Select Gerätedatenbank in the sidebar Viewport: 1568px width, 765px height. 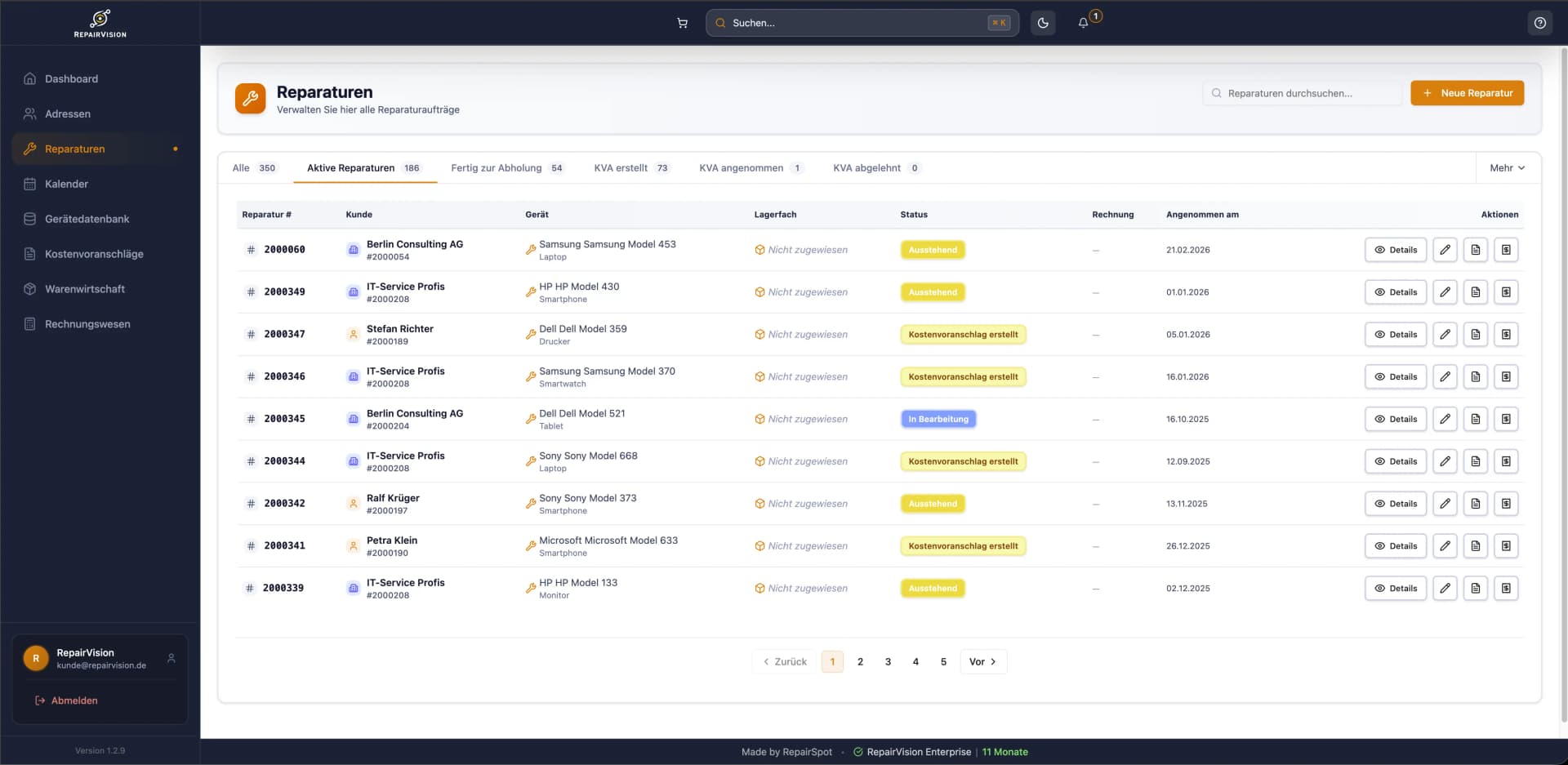(87, 219)
